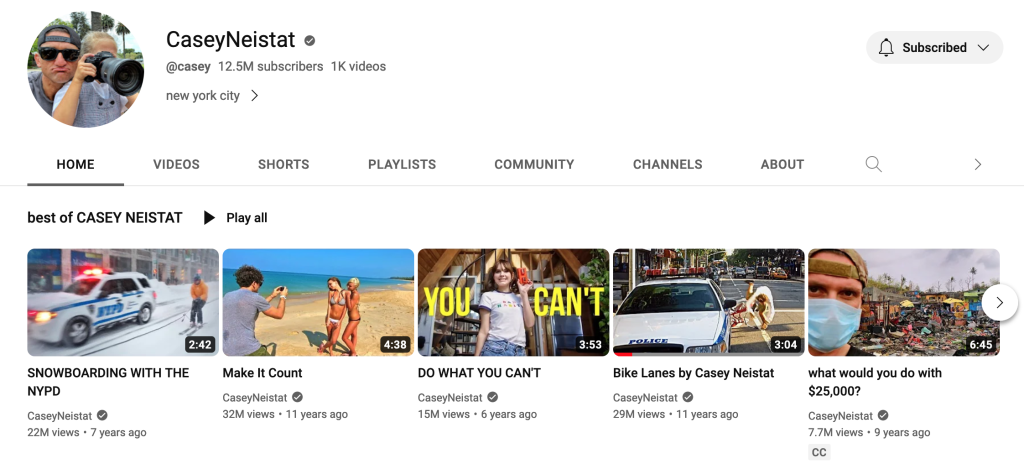Open the CaseyNeistat channel avatar picture
This screenshot has width=1024, height=469.
pos(86,69)
